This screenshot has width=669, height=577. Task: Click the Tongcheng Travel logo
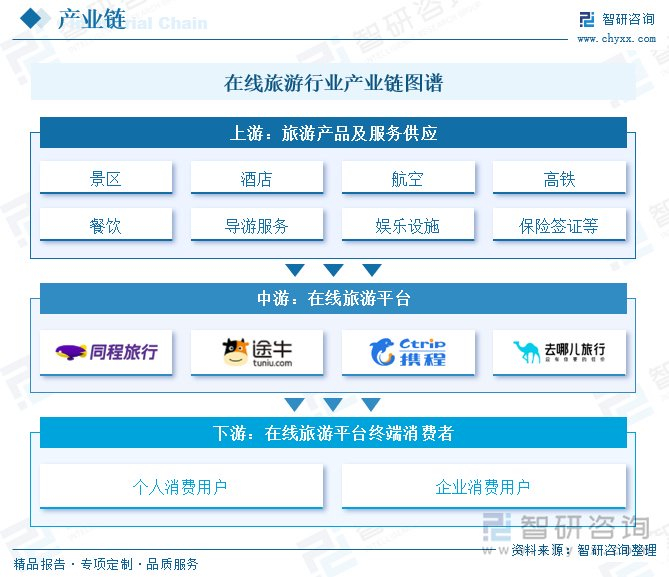pyautogui.click(x=106, y=352)
